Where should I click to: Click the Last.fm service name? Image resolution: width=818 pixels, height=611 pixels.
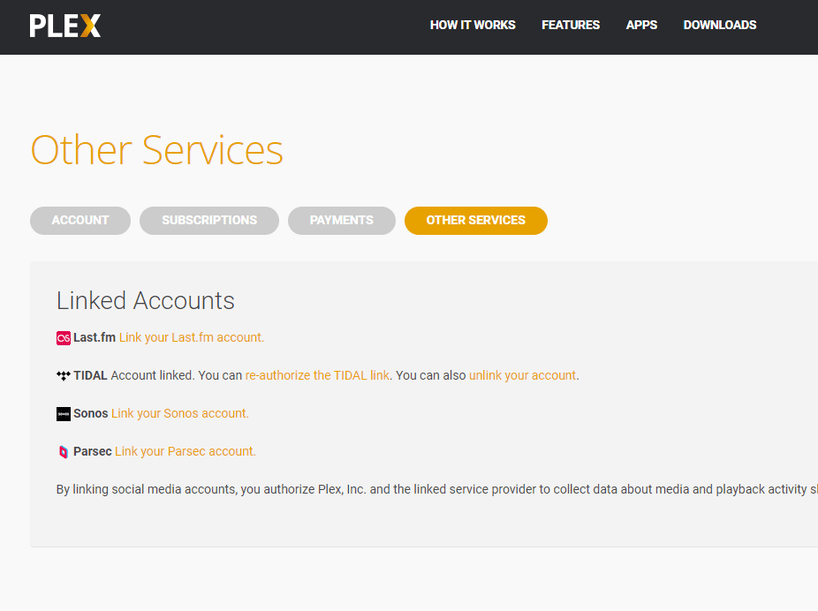pyautogui.click(x=94, y=338)
